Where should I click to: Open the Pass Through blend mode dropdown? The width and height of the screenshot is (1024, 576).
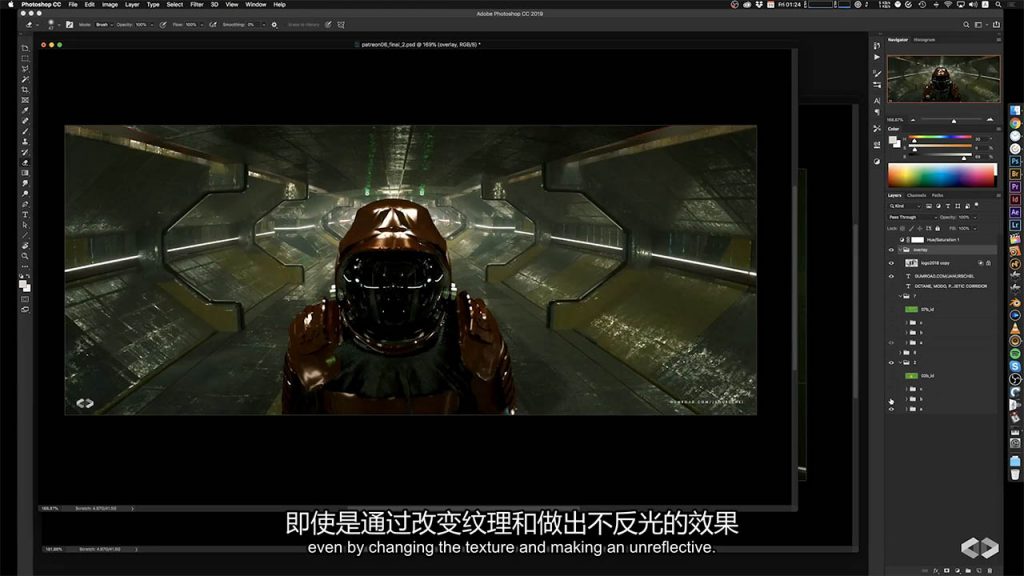(x=912, y=217)
